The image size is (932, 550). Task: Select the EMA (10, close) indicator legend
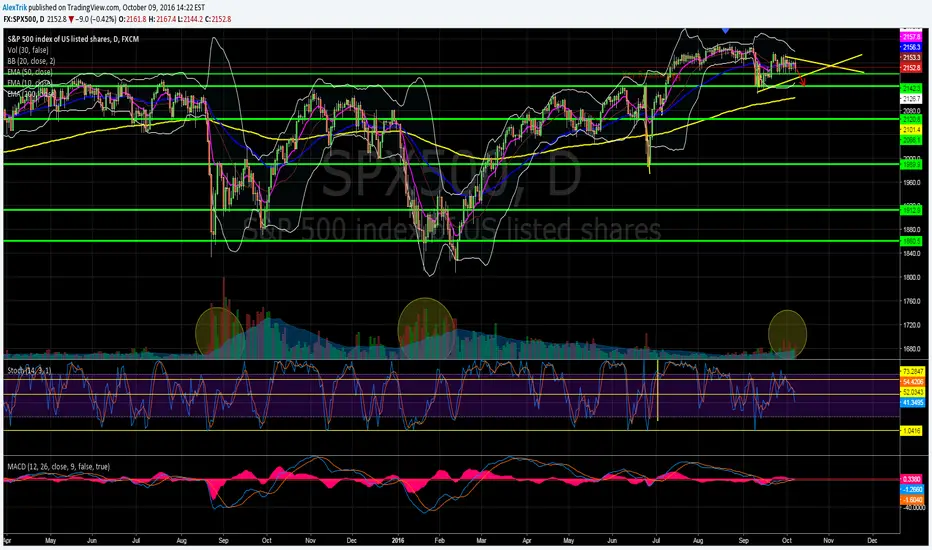click(30, 83)
